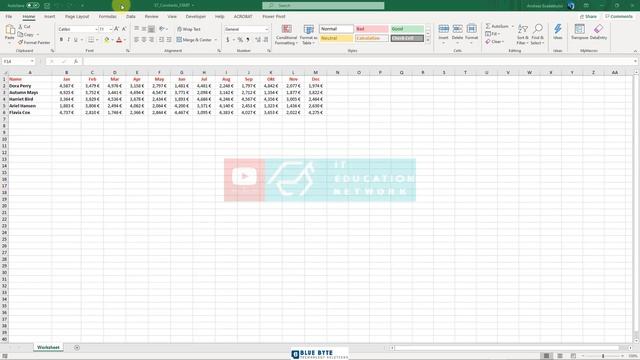Viewport: 640px width, 360px height.
Task: Click the Accounting Number Format currency icon
Action: 228,40
